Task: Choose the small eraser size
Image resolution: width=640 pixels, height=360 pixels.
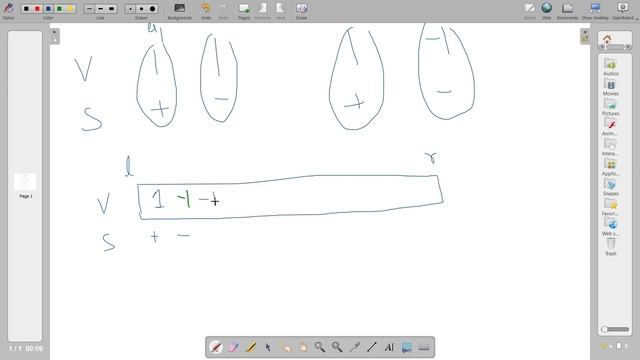Action: (130, 9)
